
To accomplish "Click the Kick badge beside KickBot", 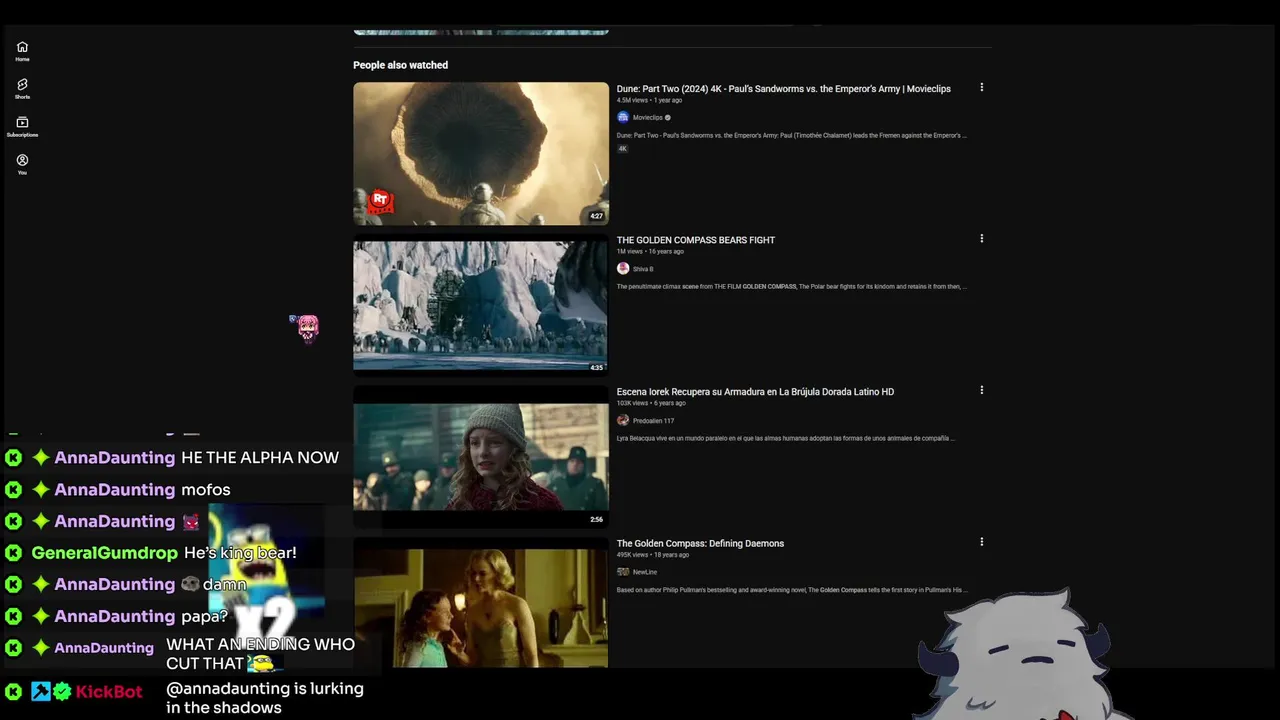I will pos(14,691).
